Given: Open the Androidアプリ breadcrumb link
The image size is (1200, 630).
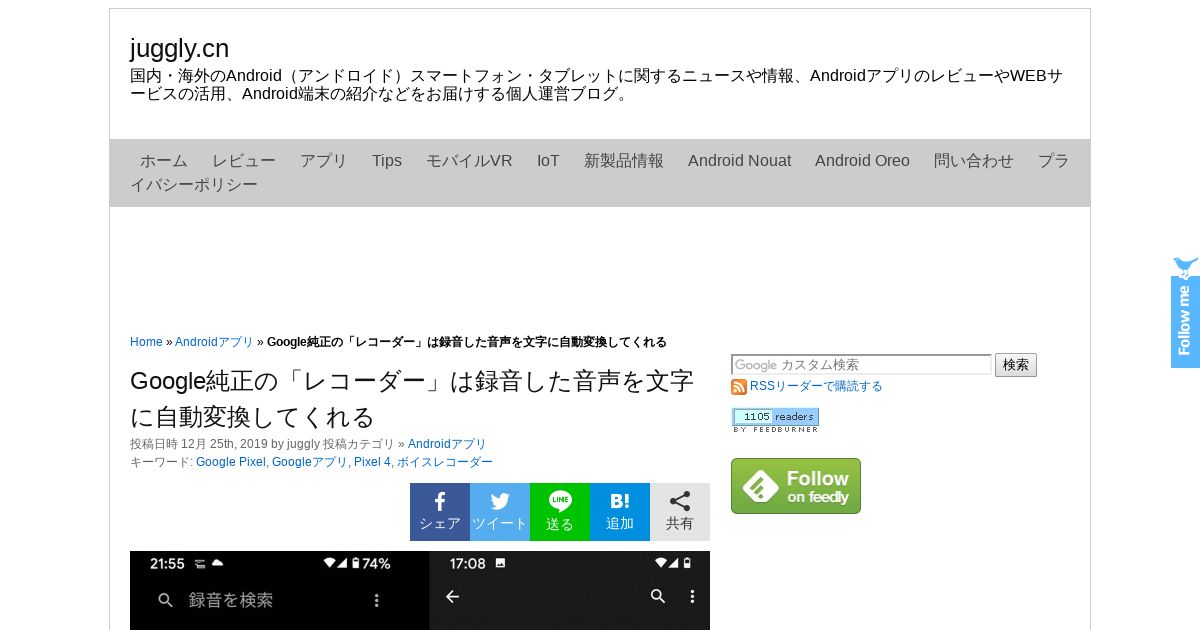Looking at the screenshot, I should (x=214, y=342).
